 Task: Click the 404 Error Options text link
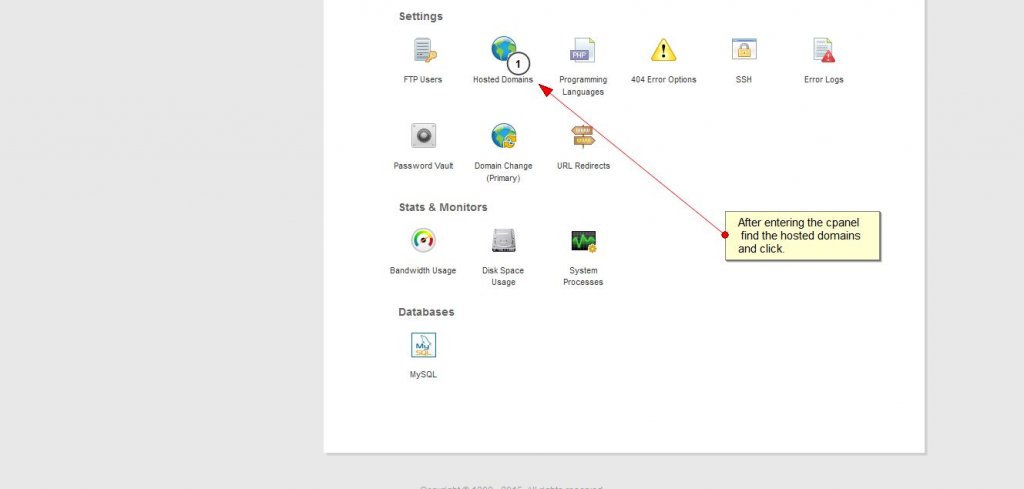pos(664,80)
